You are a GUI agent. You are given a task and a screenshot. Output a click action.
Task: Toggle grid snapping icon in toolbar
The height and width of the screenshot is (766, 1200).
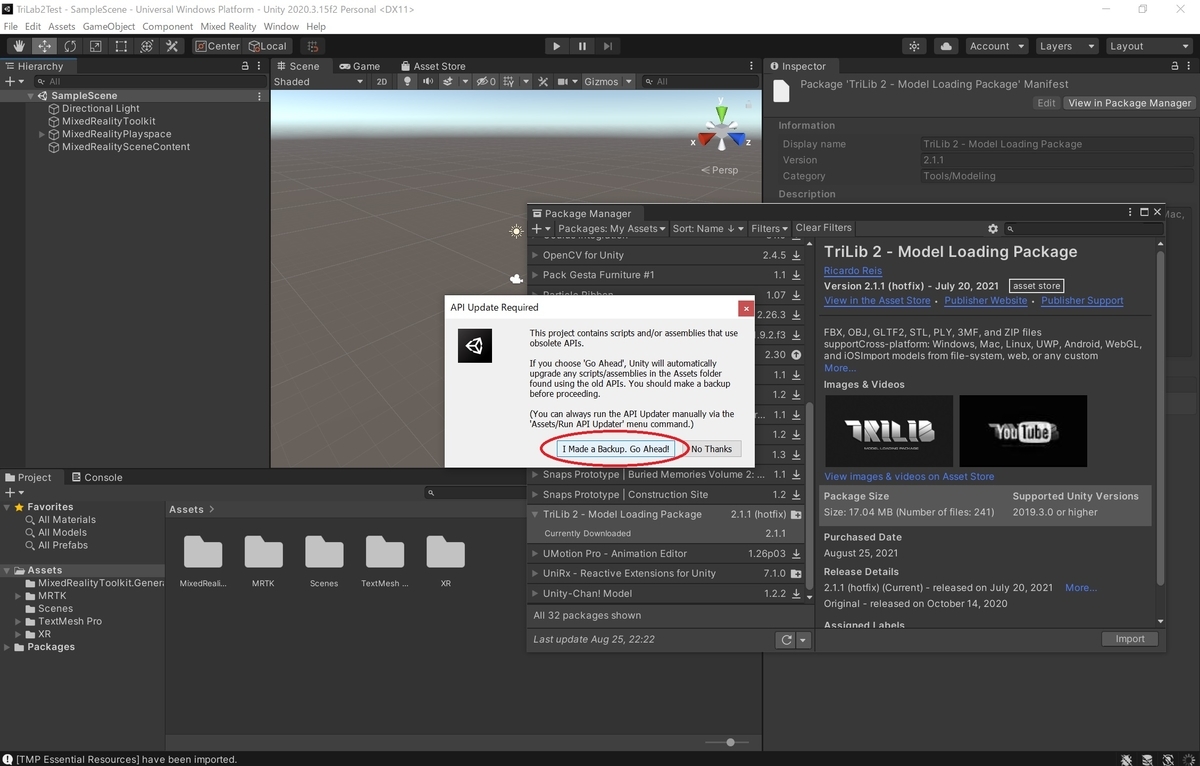click(x=313, y=46)
